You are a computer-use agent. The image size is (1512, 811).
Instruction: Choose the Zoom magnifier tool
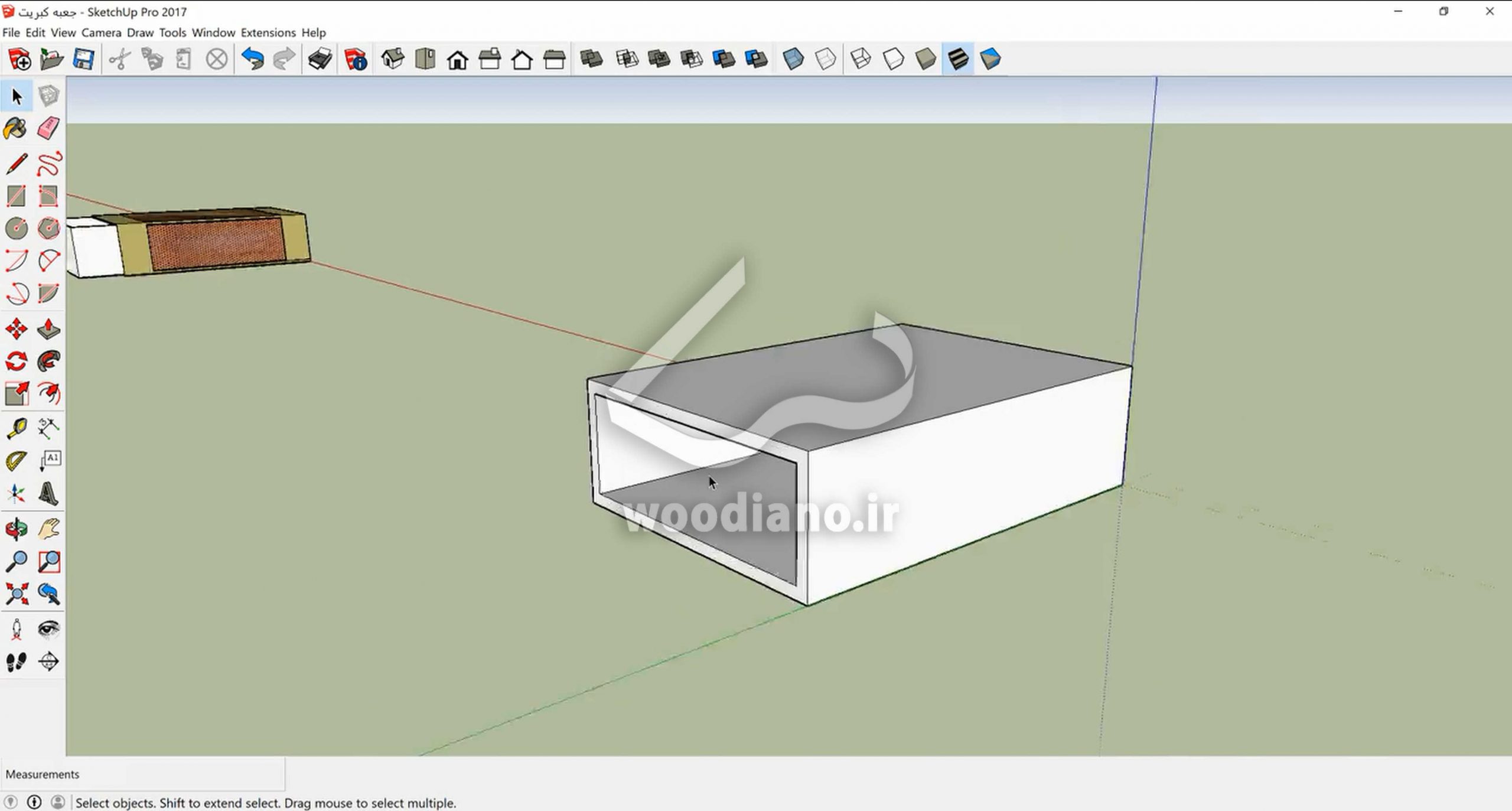[16, 561]
